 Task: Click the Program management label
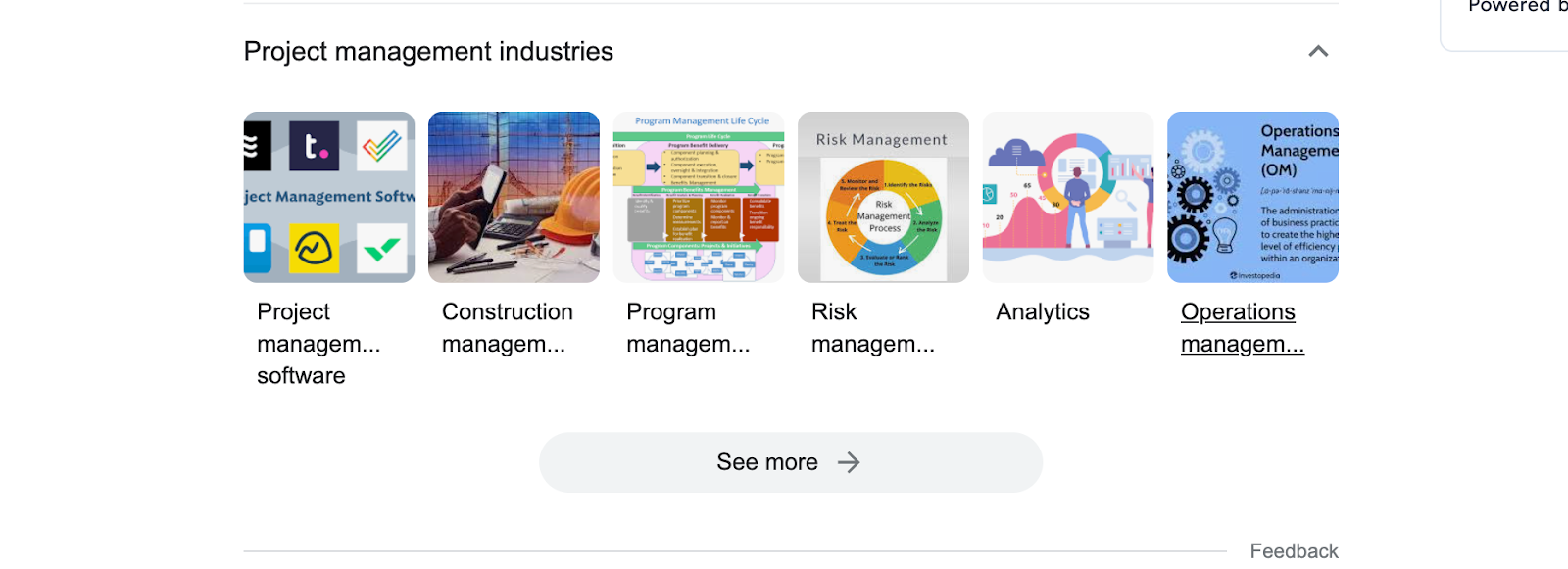pyautogui.click(x=687, y=328)
